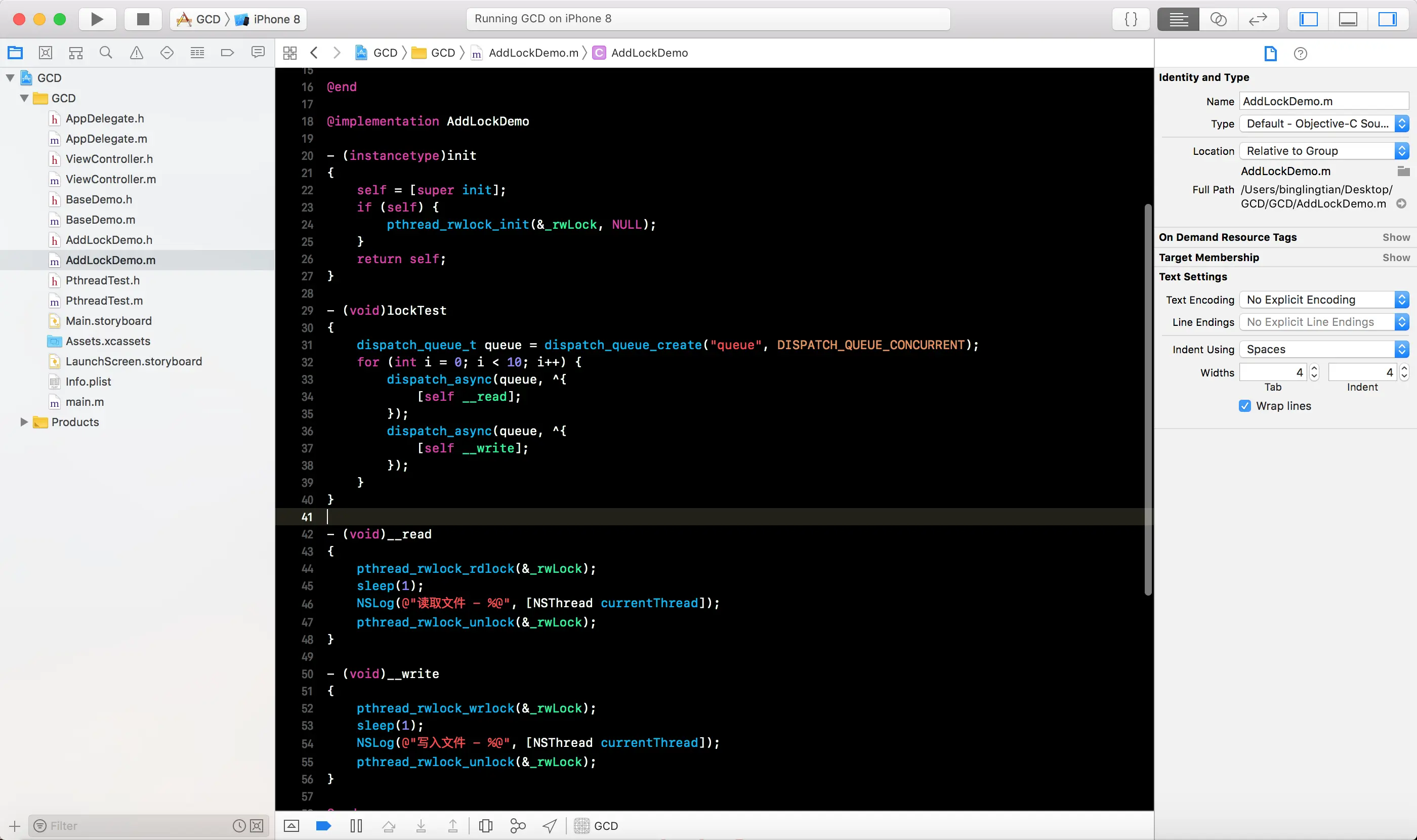Select PthreadTest.m in file navigator
1417x840 pixels.
coord(104,301)
